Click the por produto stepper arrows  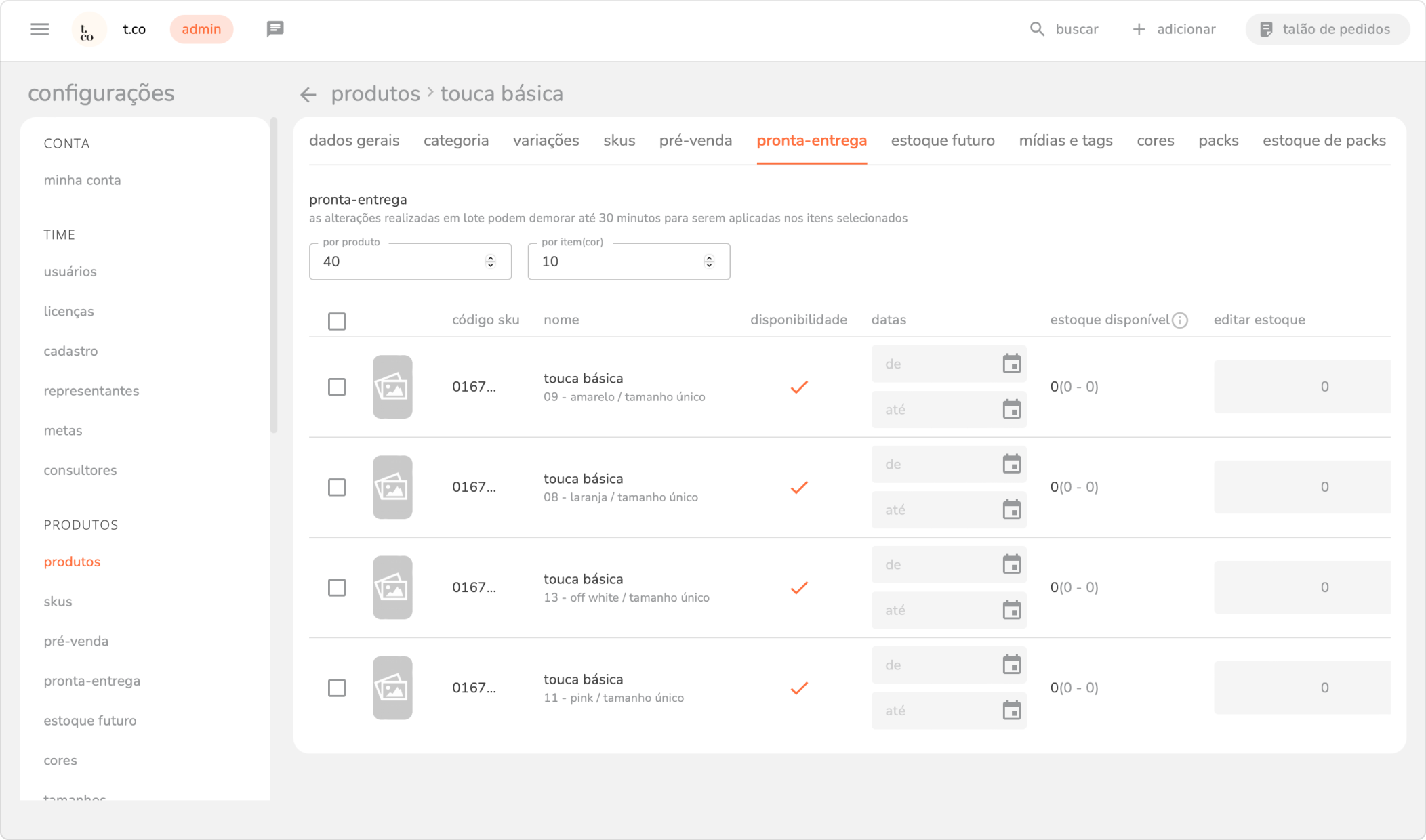click(x=490, y=261)
